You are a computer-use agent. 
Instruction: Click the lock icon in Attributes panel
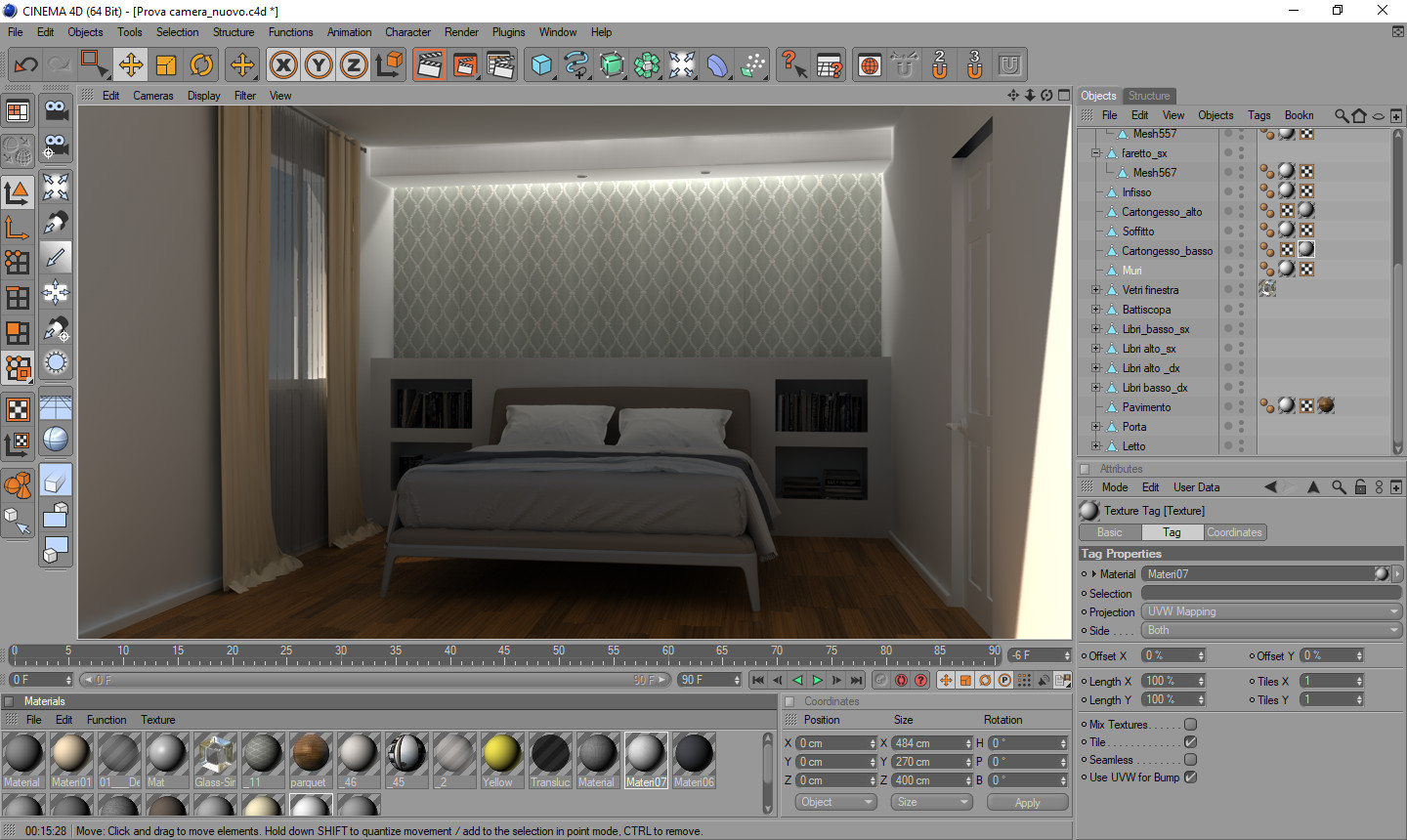point(1360,487)
